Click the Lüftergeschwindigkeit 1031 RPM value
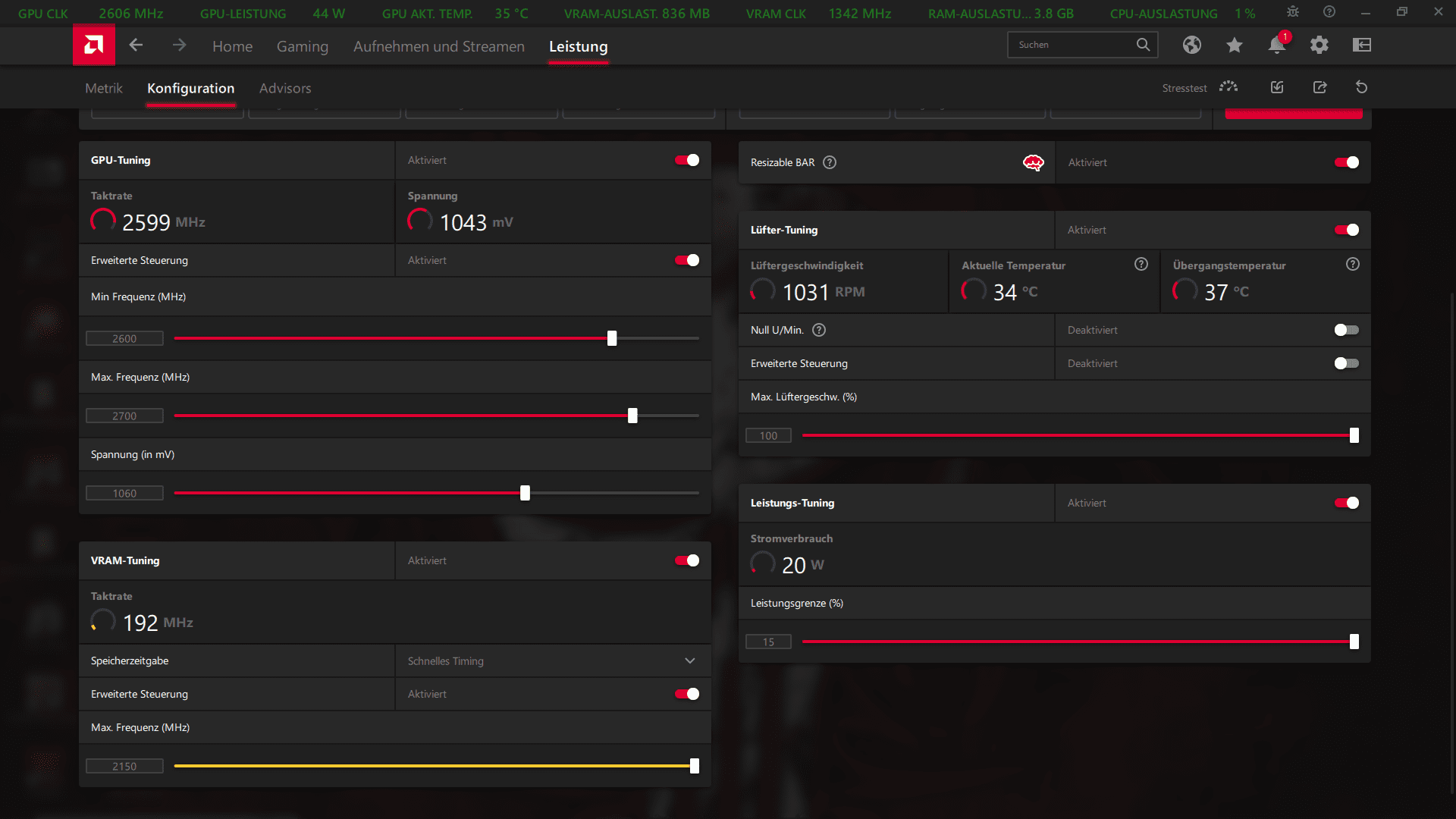Screen dimensions: 1456x819 (x=824, y=292)
